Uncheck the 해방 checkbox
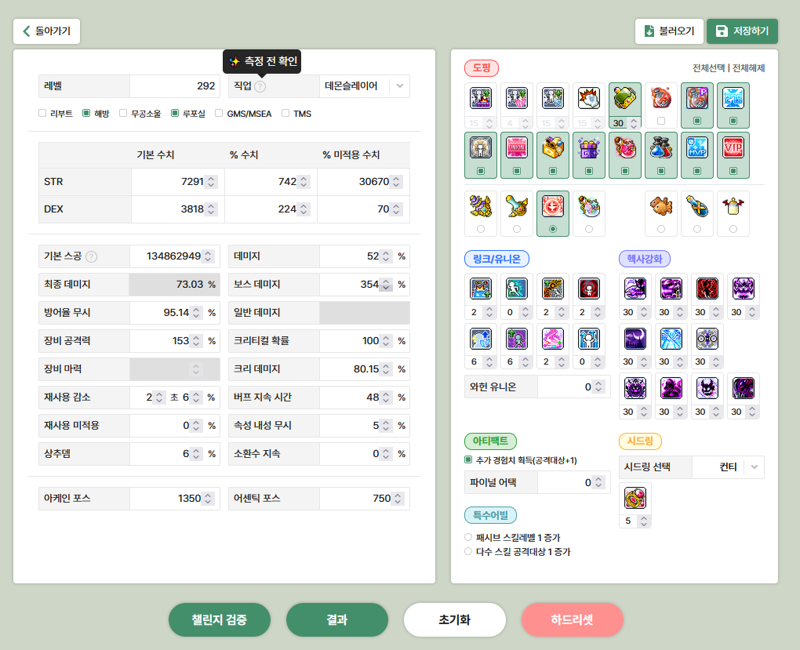800x650 pixels. (86, 113)
